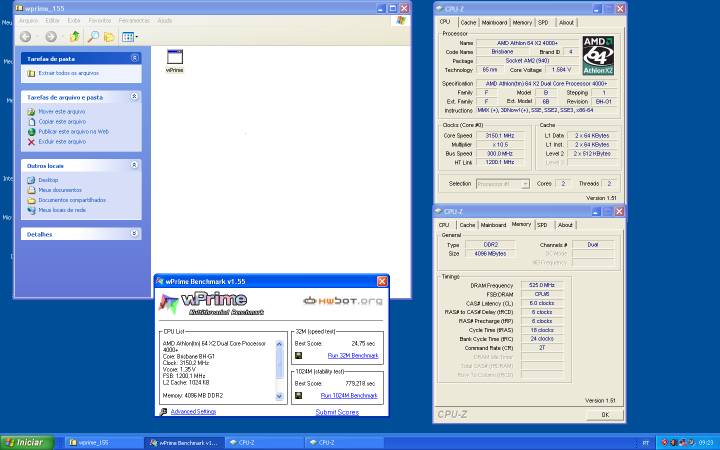Switch to About tab in lower CPU-Z
The image size is (720, 450).
(x=565, y=225)
